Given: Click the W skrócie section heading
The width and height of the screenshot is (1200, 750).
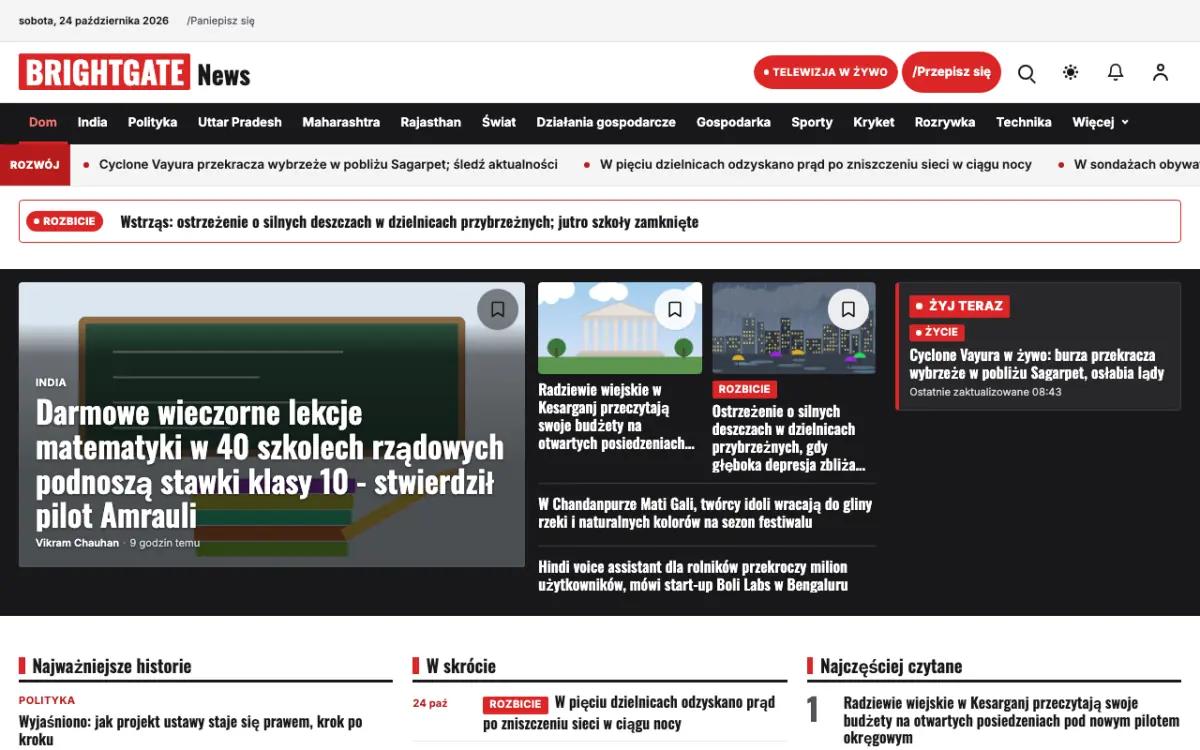Looking at the screenshot, I should coord(461,666).
